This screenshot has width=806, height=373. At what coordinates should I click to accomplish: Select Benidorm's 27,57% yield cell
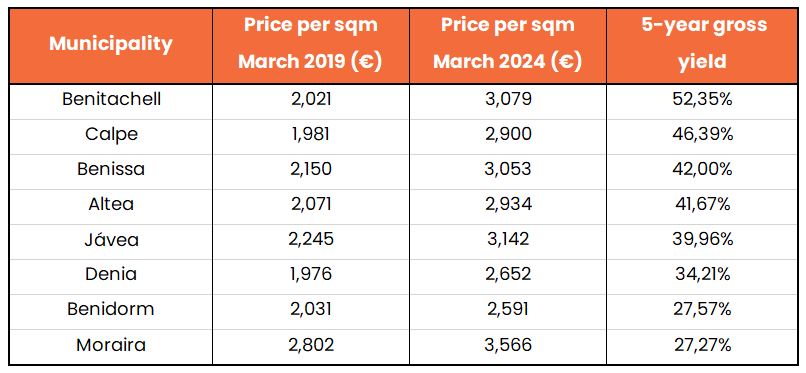point(702,309)
